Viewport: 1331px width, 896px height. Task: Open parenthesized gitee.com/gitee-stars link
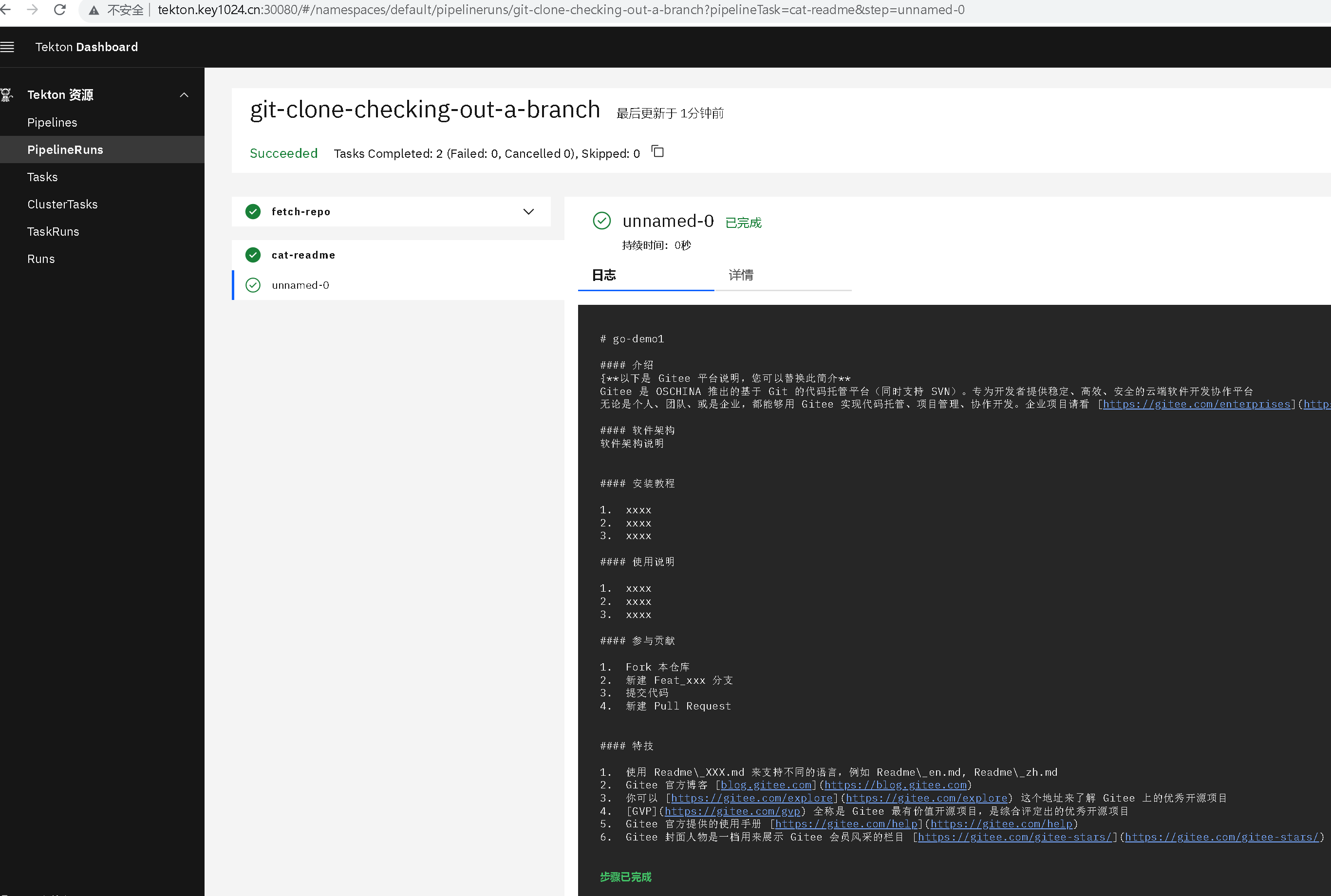tap(1222, 837)
